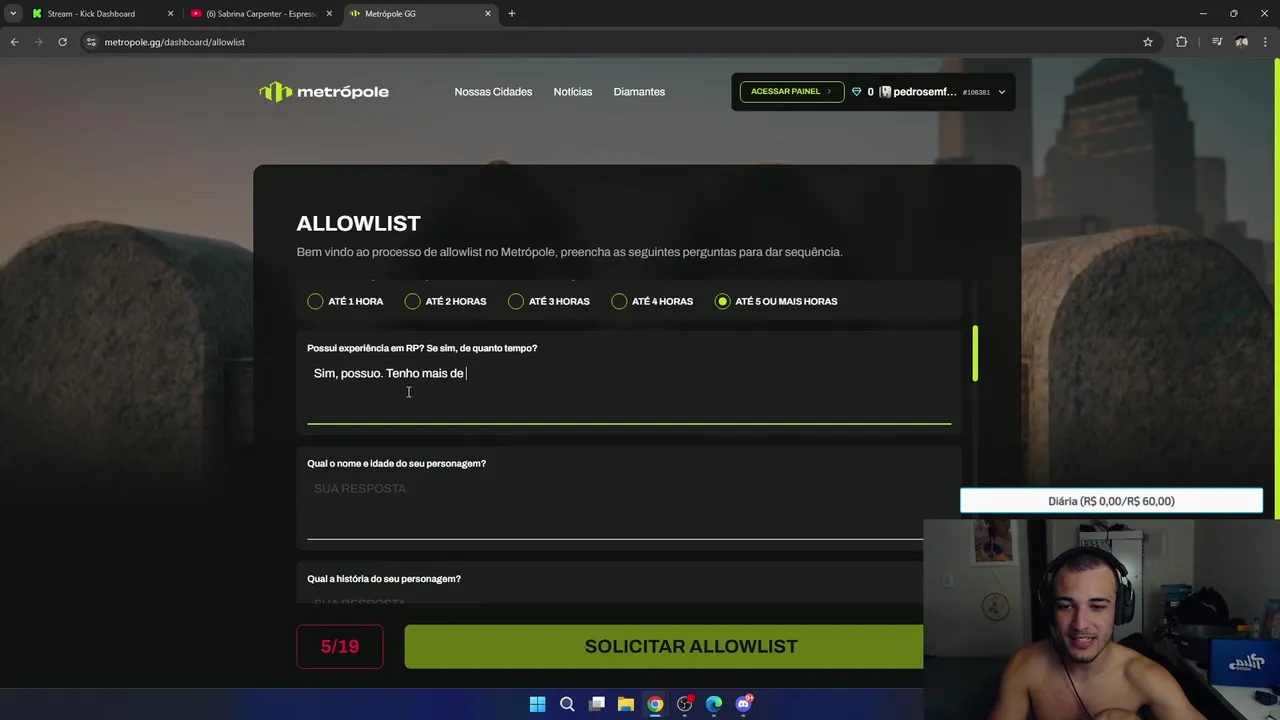Image resolution: width=1280 pixels, height=720 pixels.
Task: Open File Explorer from taskbar
Action: pos(626,704)
